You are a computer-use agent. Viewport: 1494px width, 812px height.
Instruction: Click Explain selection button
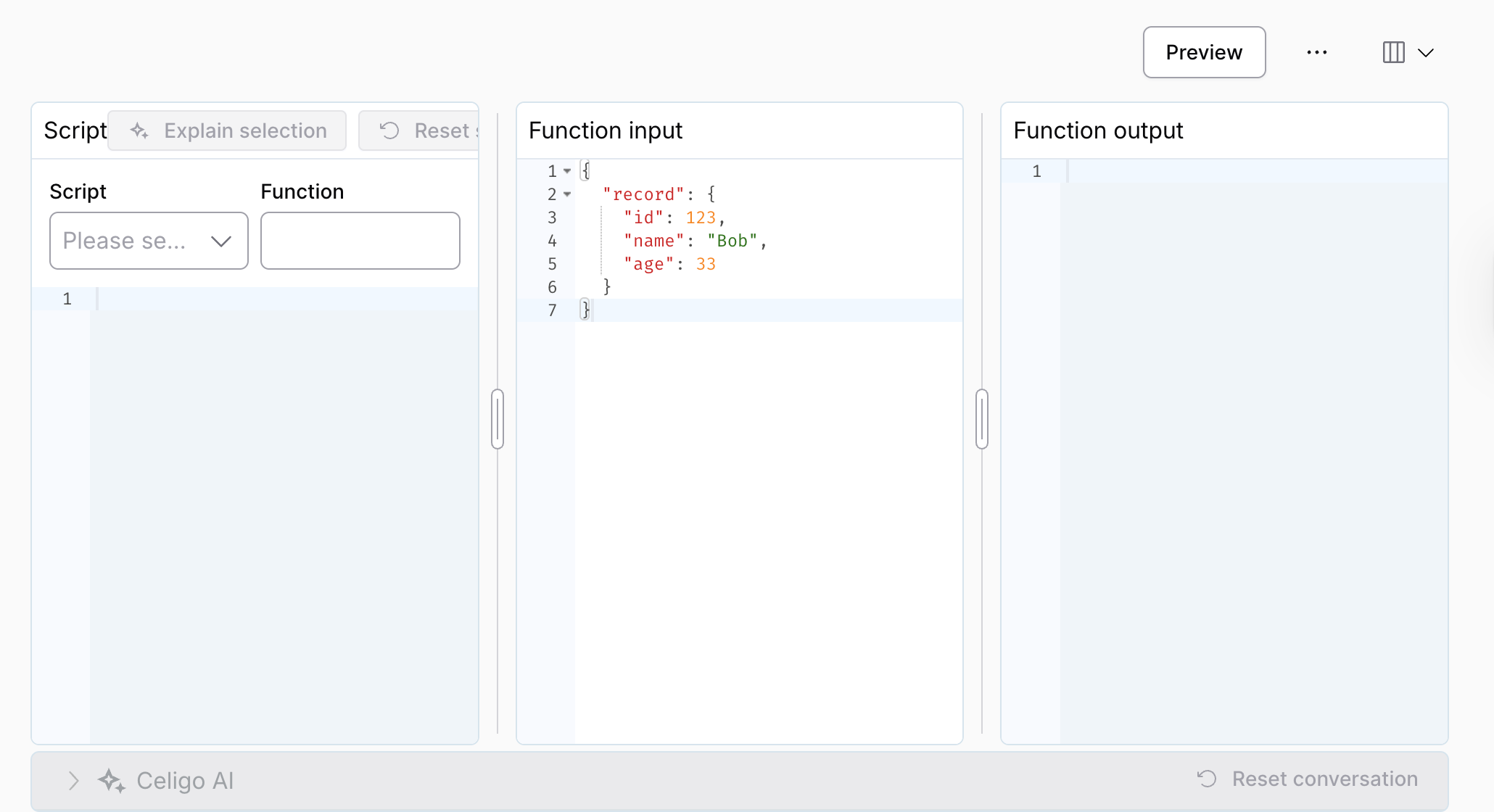tap(227, 130)
